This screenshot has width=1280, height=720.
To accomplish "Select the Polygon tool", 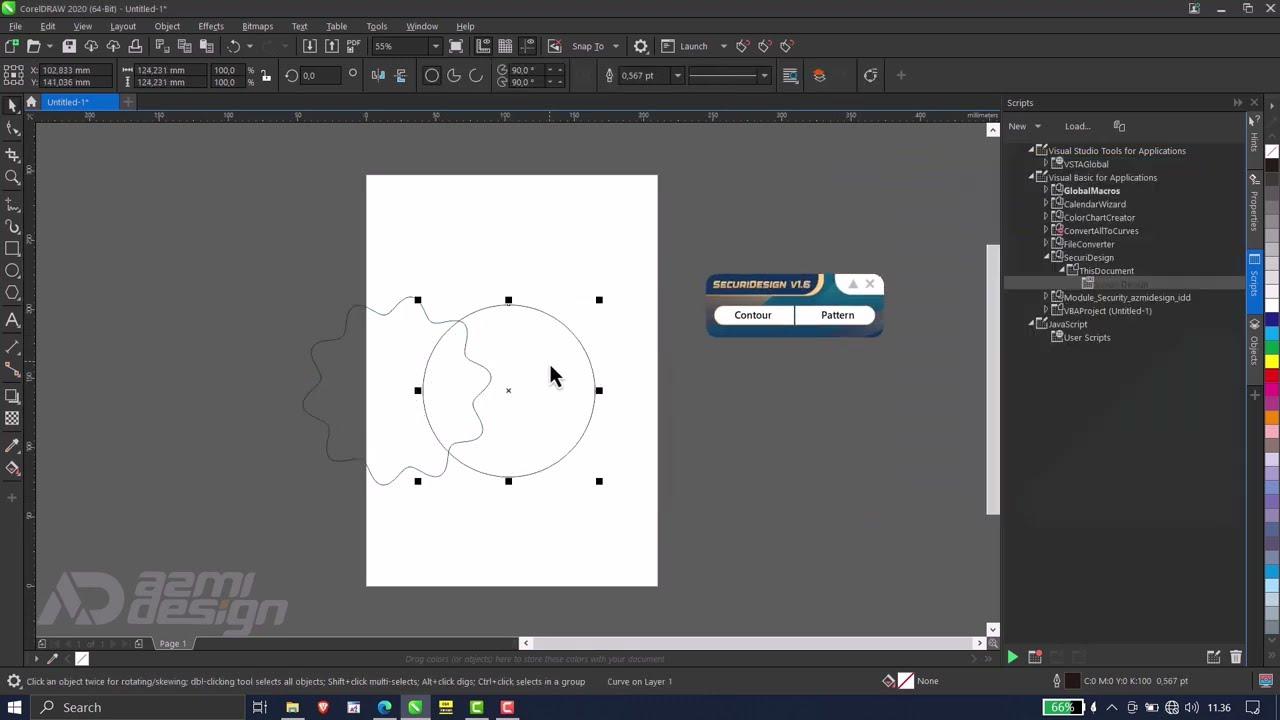I will coord(12,294).
